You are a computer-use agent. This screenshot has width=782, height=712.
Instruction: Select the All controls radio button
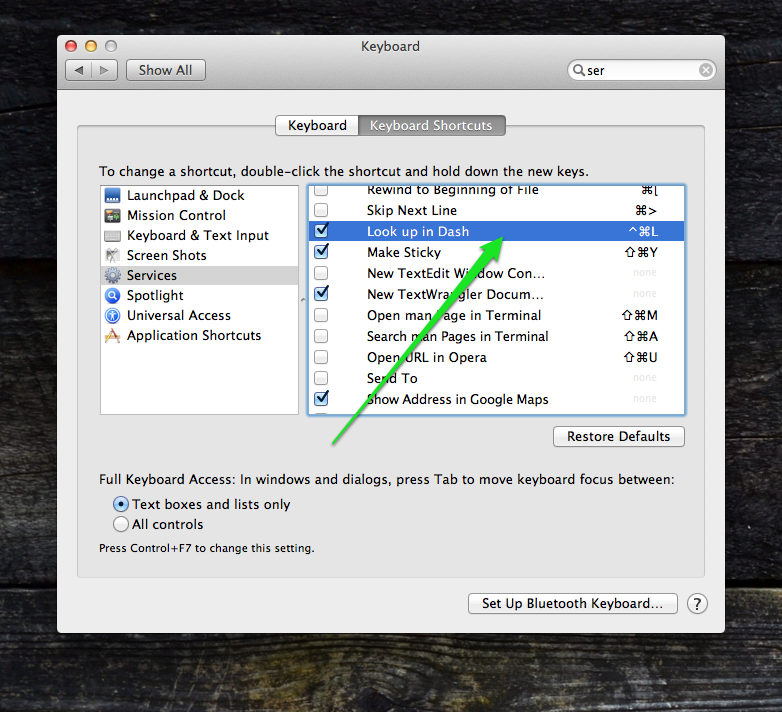tap(121, 524)
